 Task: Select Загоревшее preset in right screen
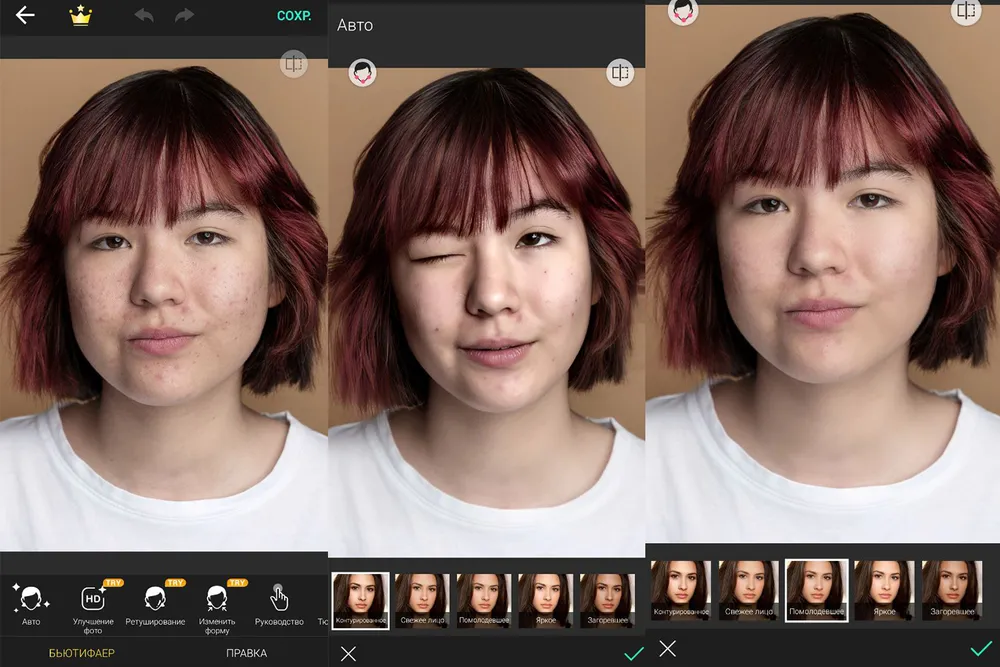click(952, 590)
